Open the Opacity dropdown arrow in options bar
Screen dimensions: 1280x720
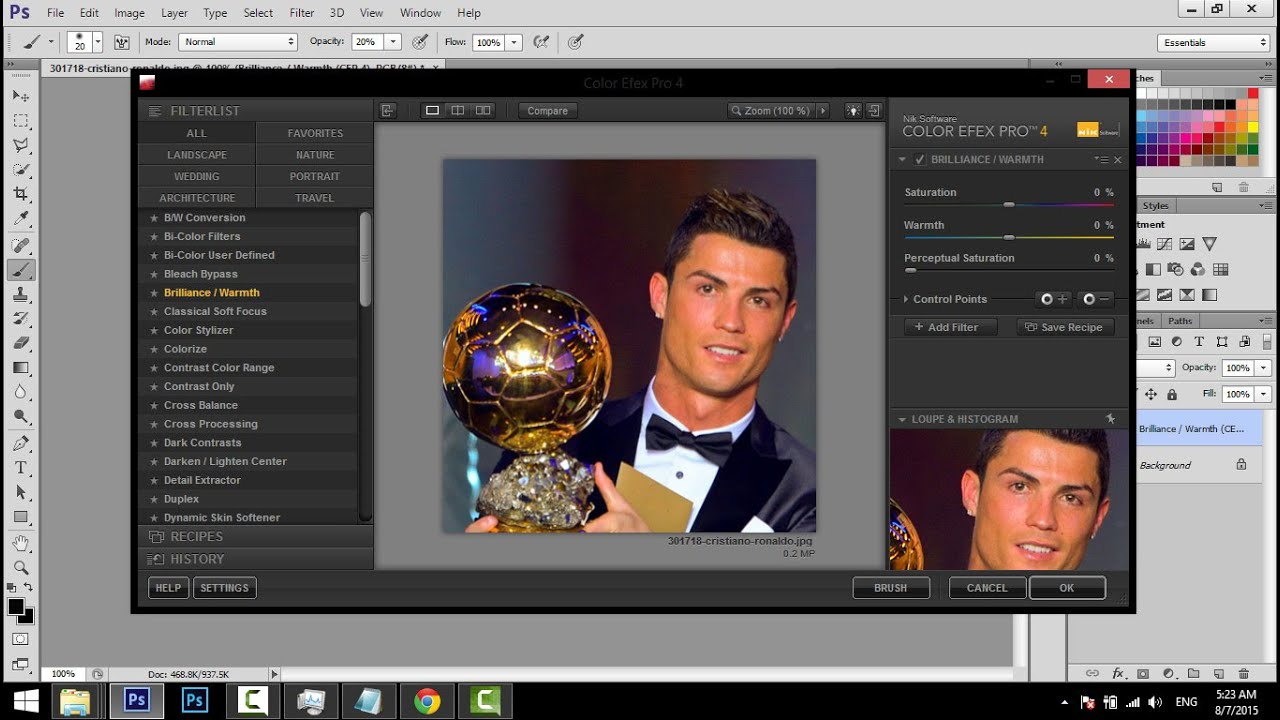[393, 42]
